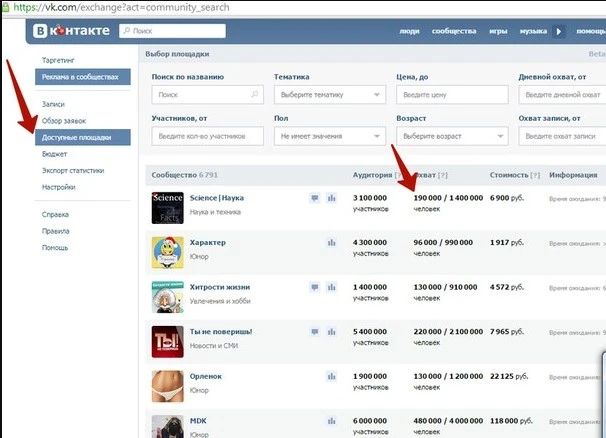Open the игры top menu item
This screenshot has height=438, width=606.
(x=498, y=31)
